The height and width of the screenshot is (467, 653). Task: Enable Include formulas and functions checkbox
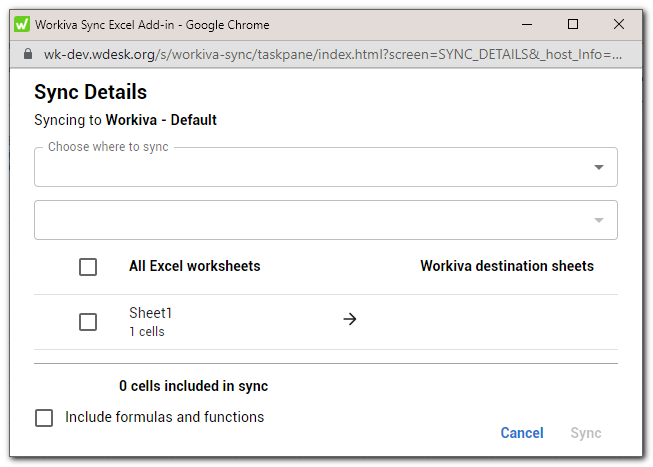click(x=44, y=418)
